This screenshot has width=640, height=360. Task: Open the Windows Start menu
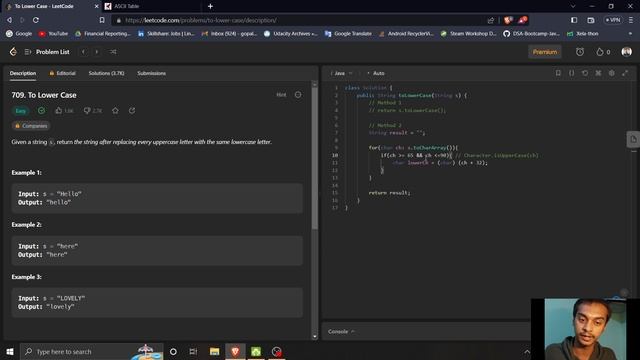[x=10, y=351]
